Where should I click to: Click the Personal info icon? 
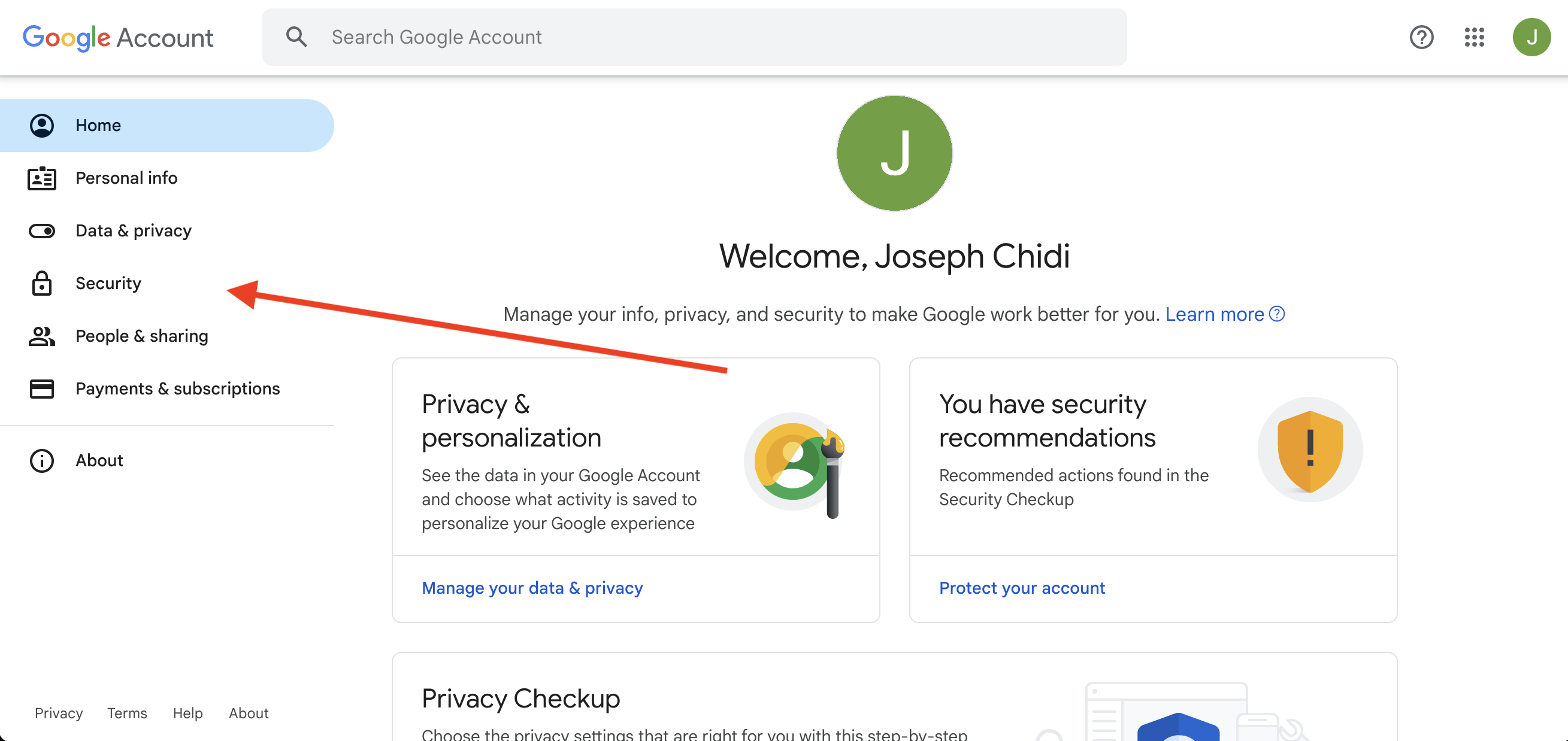[41, 178]
